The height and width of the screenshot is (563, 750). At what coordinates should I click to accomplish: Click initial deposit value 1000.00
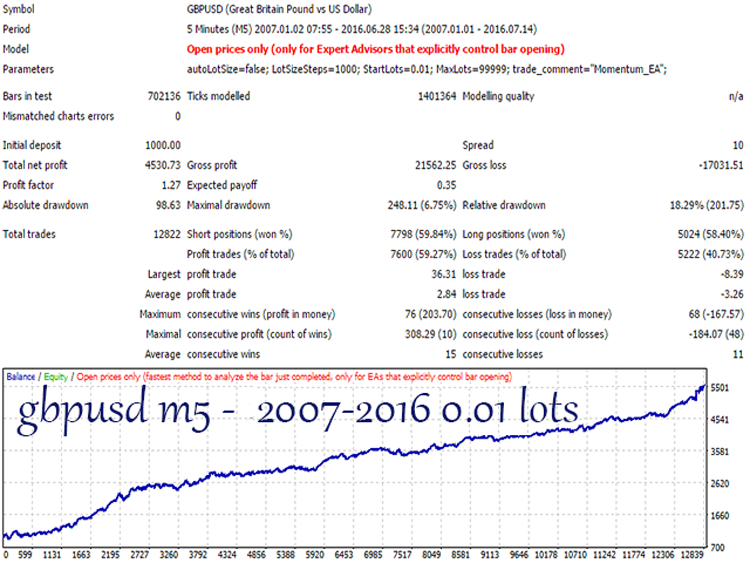click(163, 145)
